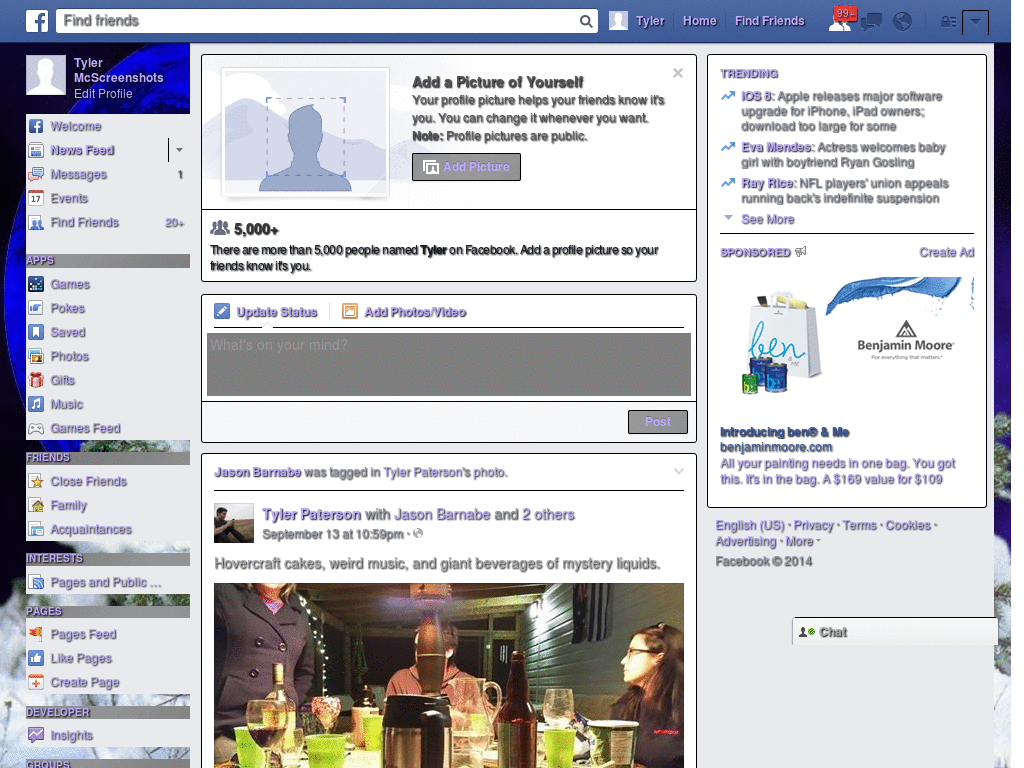Click the Find friends search field

[300, 20]
